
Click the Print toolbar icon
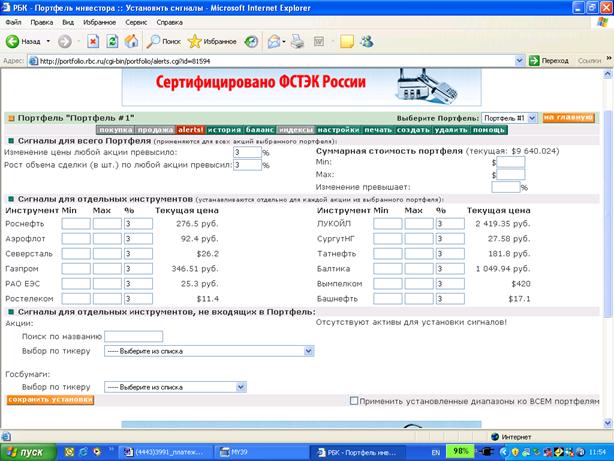(296, 42)
